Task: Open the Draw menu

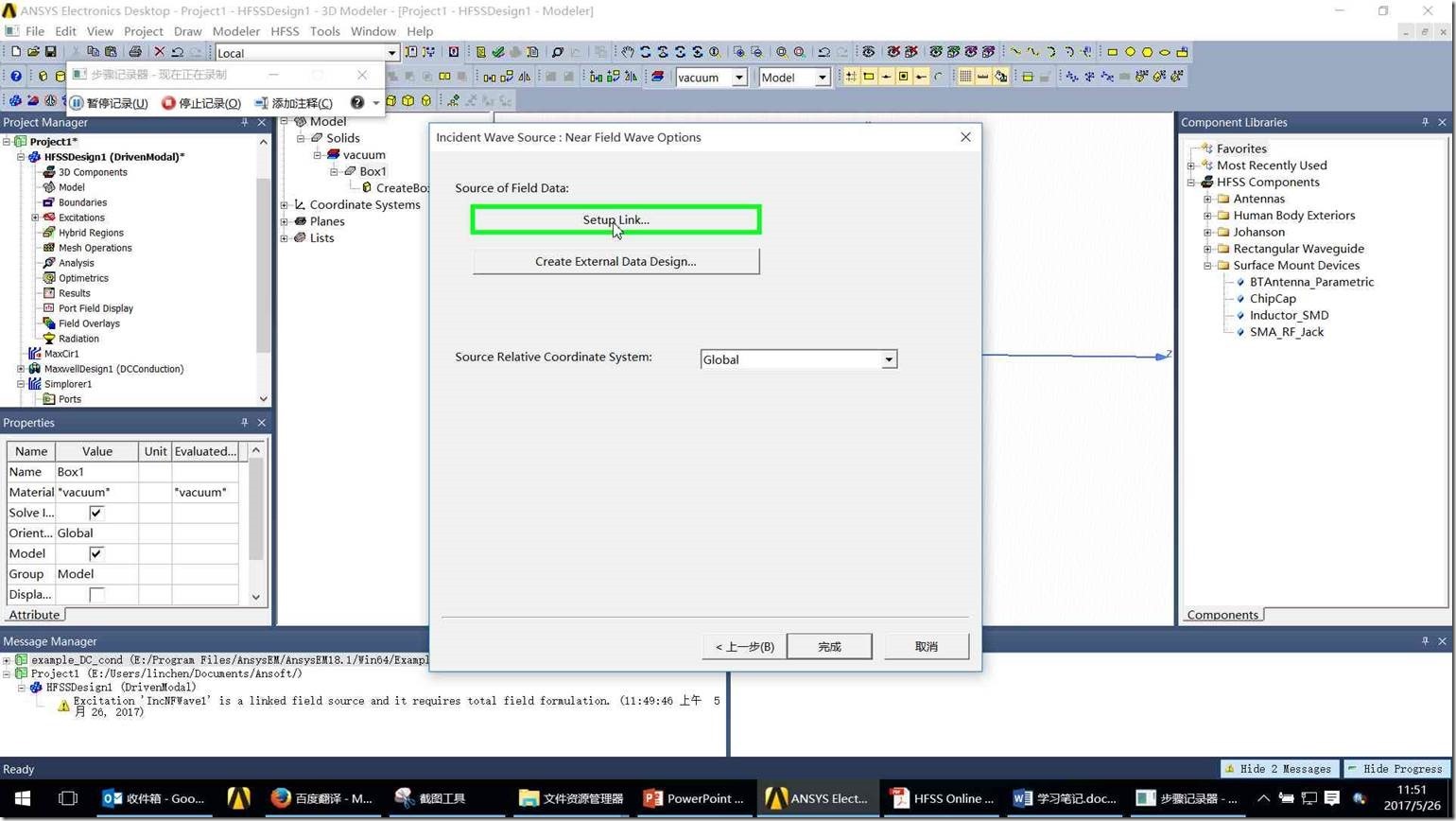Action: click(187, 31)
